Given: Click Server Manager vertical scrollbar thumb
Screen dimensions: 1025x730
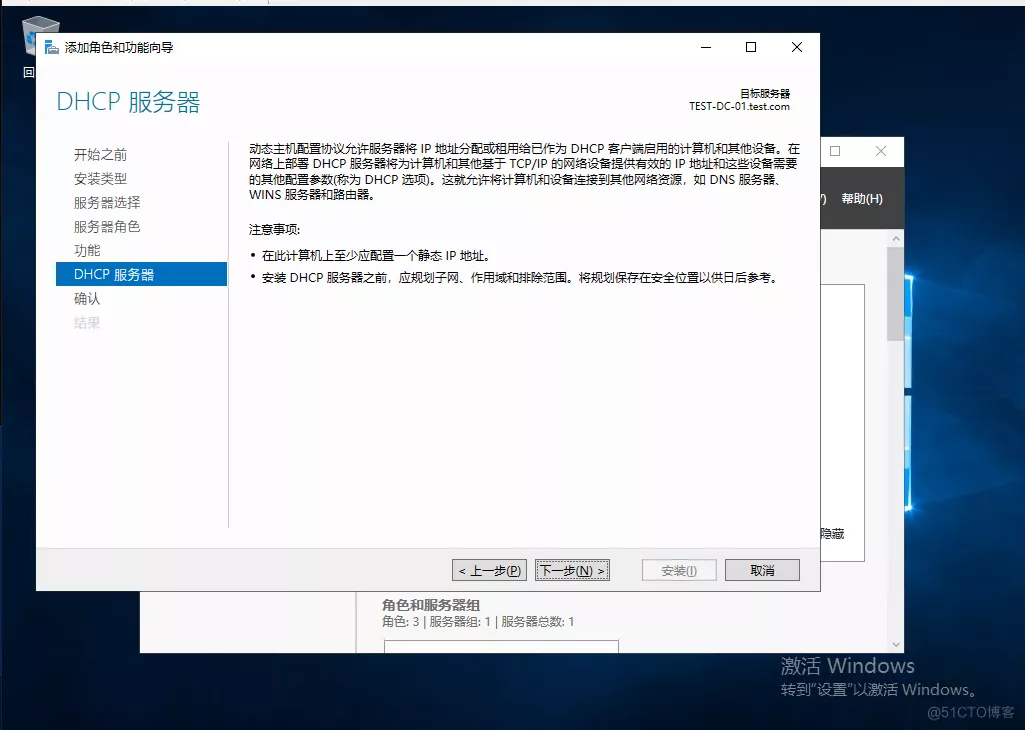Looking at the screenshot, I should pos(896,294).
